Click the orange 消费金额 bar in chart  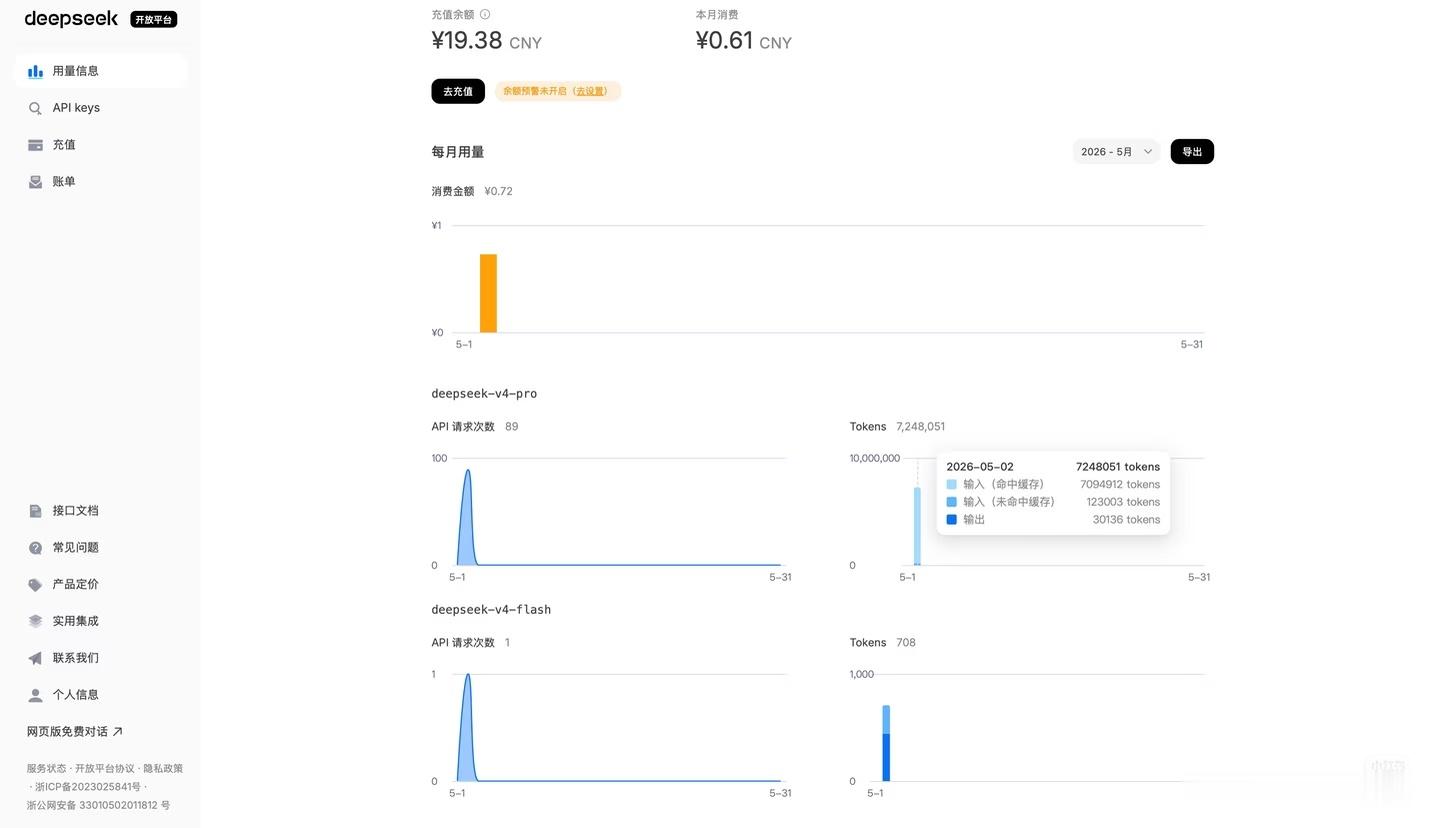click(488, 293)
